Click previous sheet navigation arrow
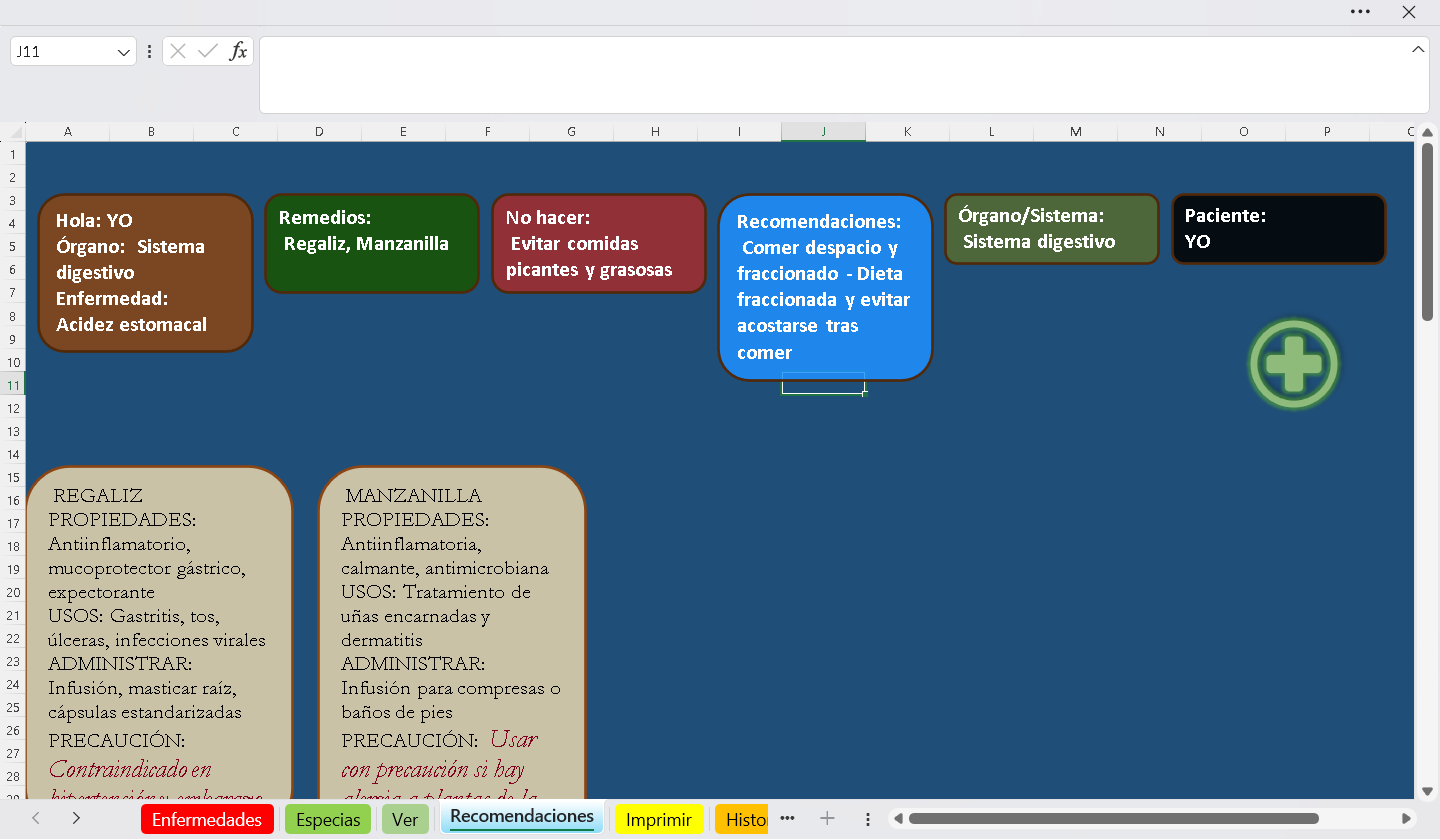The height and width of the screenshot is (840, 1440). [36, 819]
